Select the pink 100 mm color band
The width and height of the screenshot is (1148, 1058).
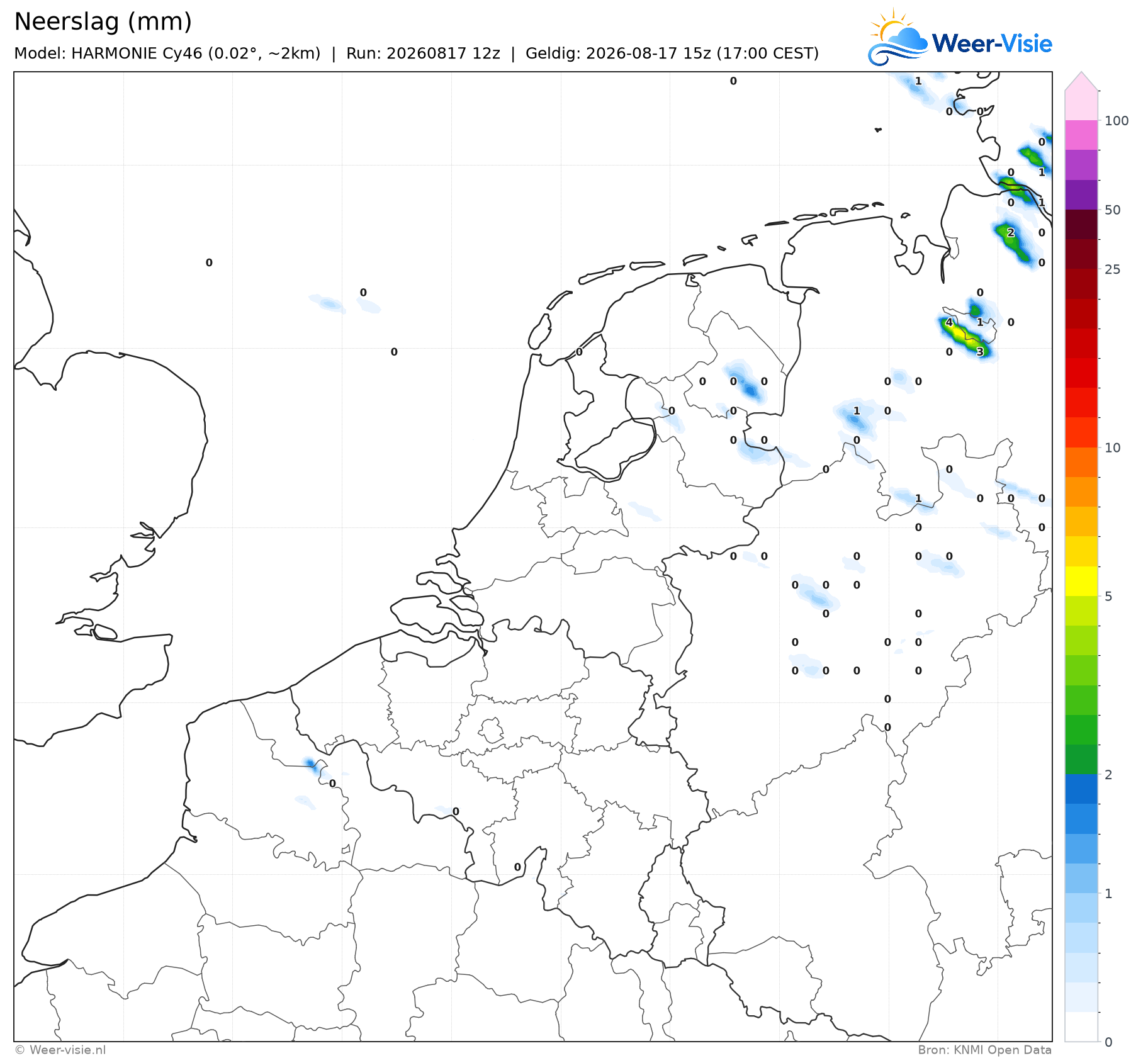[1081, 135]
